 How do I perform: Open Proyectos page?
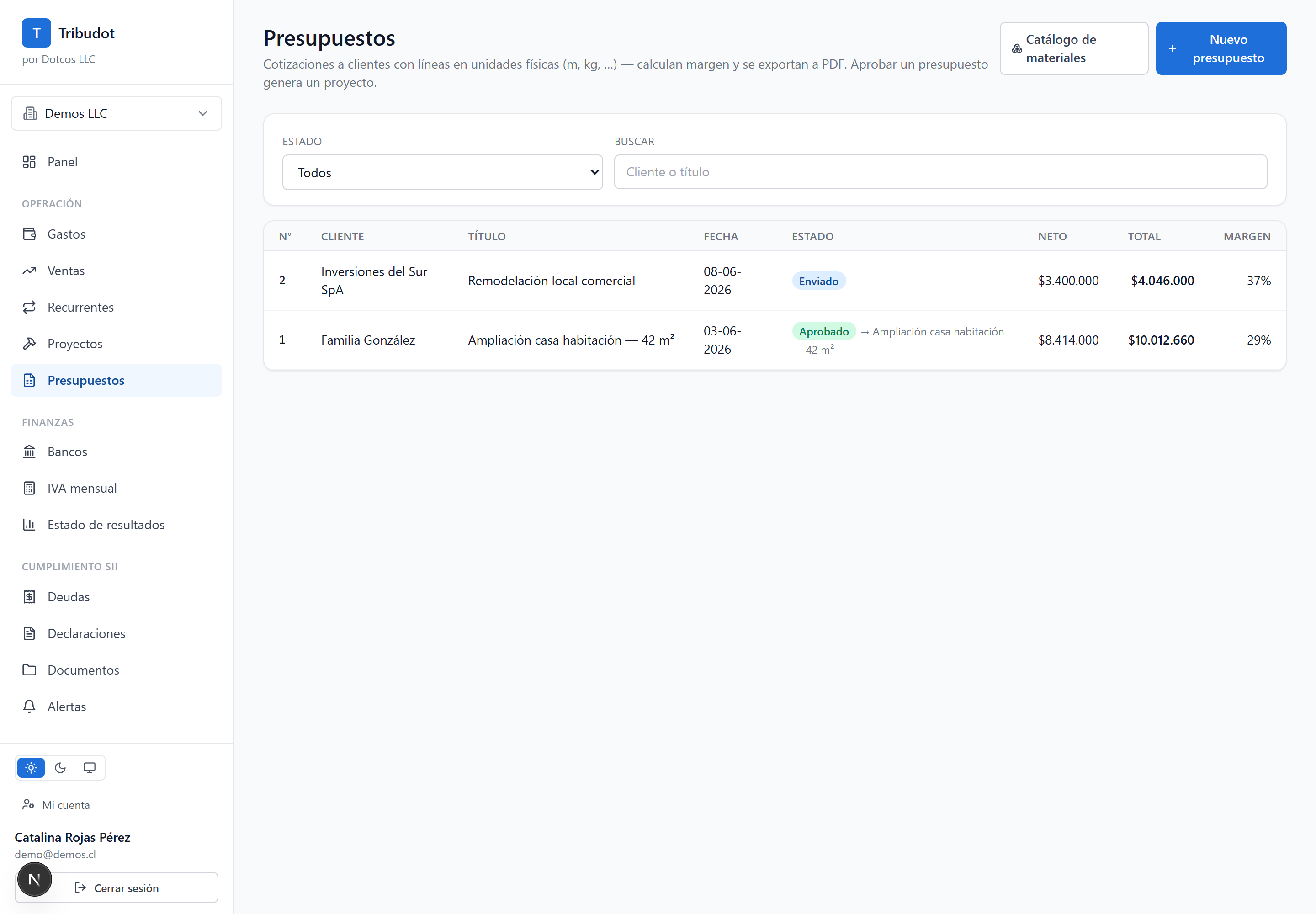point(117,344)
